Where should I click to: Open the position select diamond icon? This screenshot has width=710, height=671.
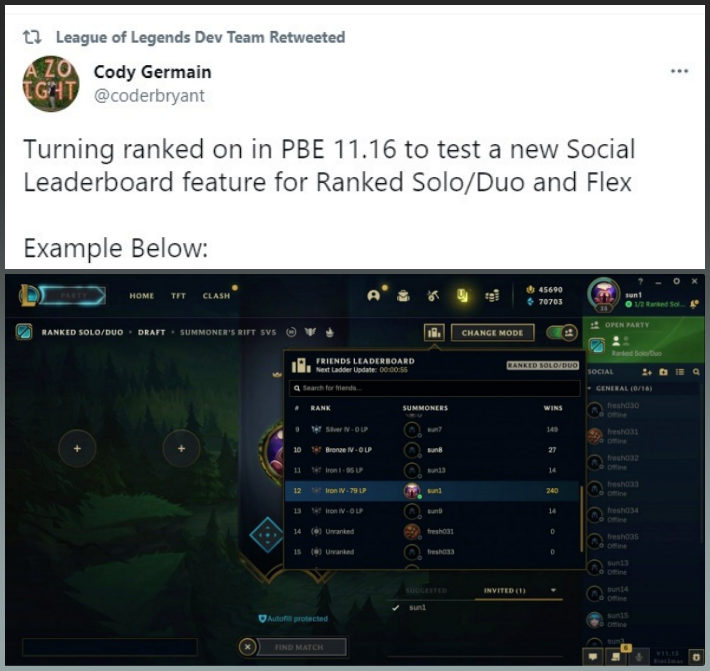pos(267,534)
